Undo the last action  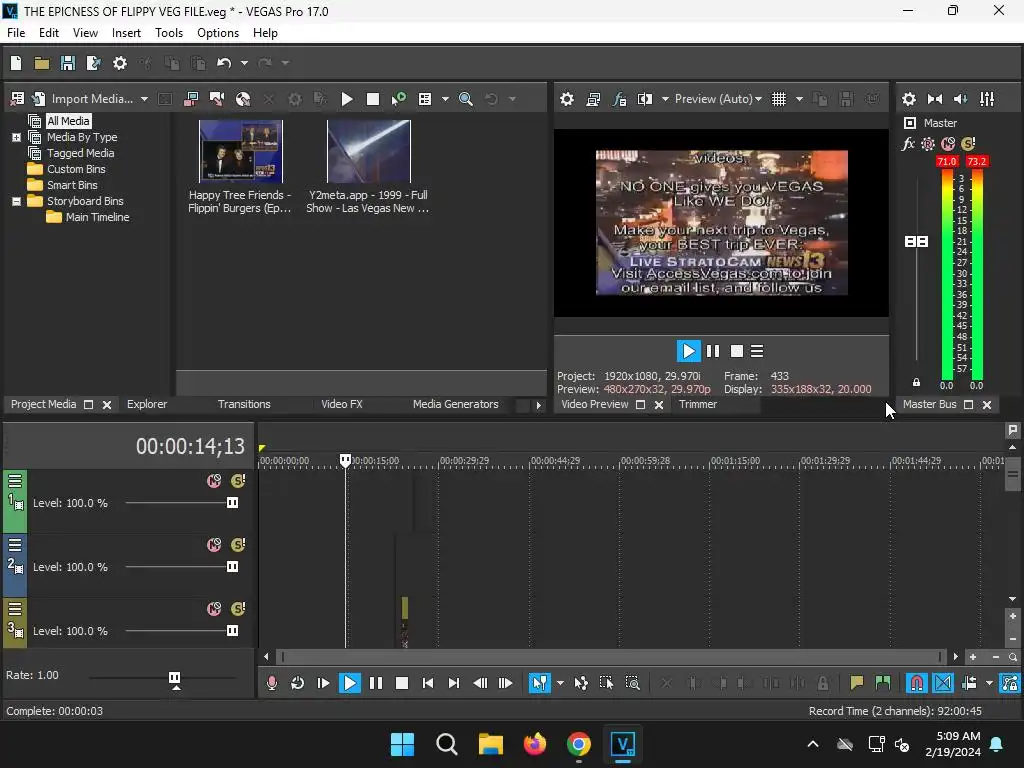[x=224, y=63]
